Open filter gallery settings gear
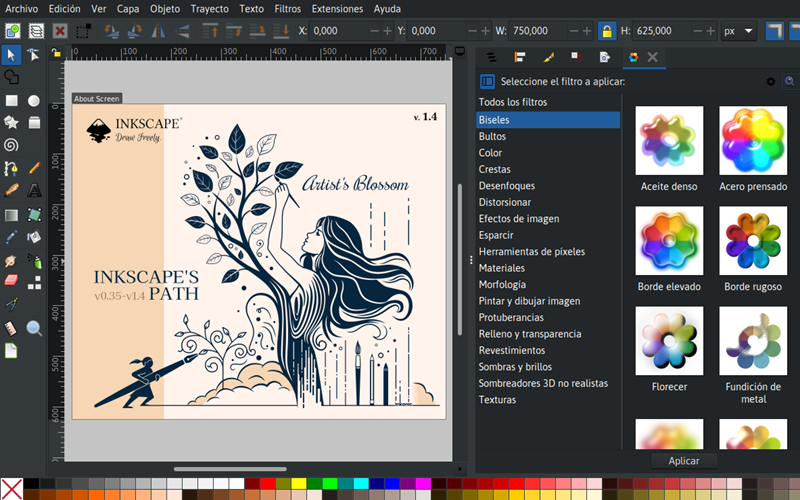The width and height of the screenshot is (800, 500). coord(770,82)
